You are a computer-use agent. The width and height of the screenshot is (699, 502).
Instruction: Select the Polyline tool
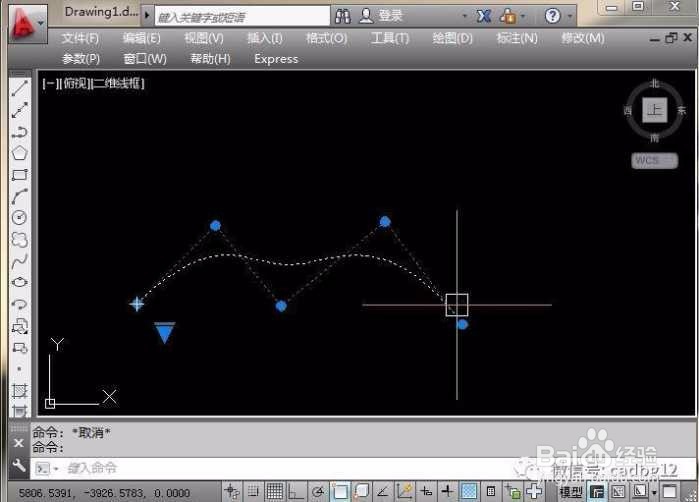click(20, 132)
